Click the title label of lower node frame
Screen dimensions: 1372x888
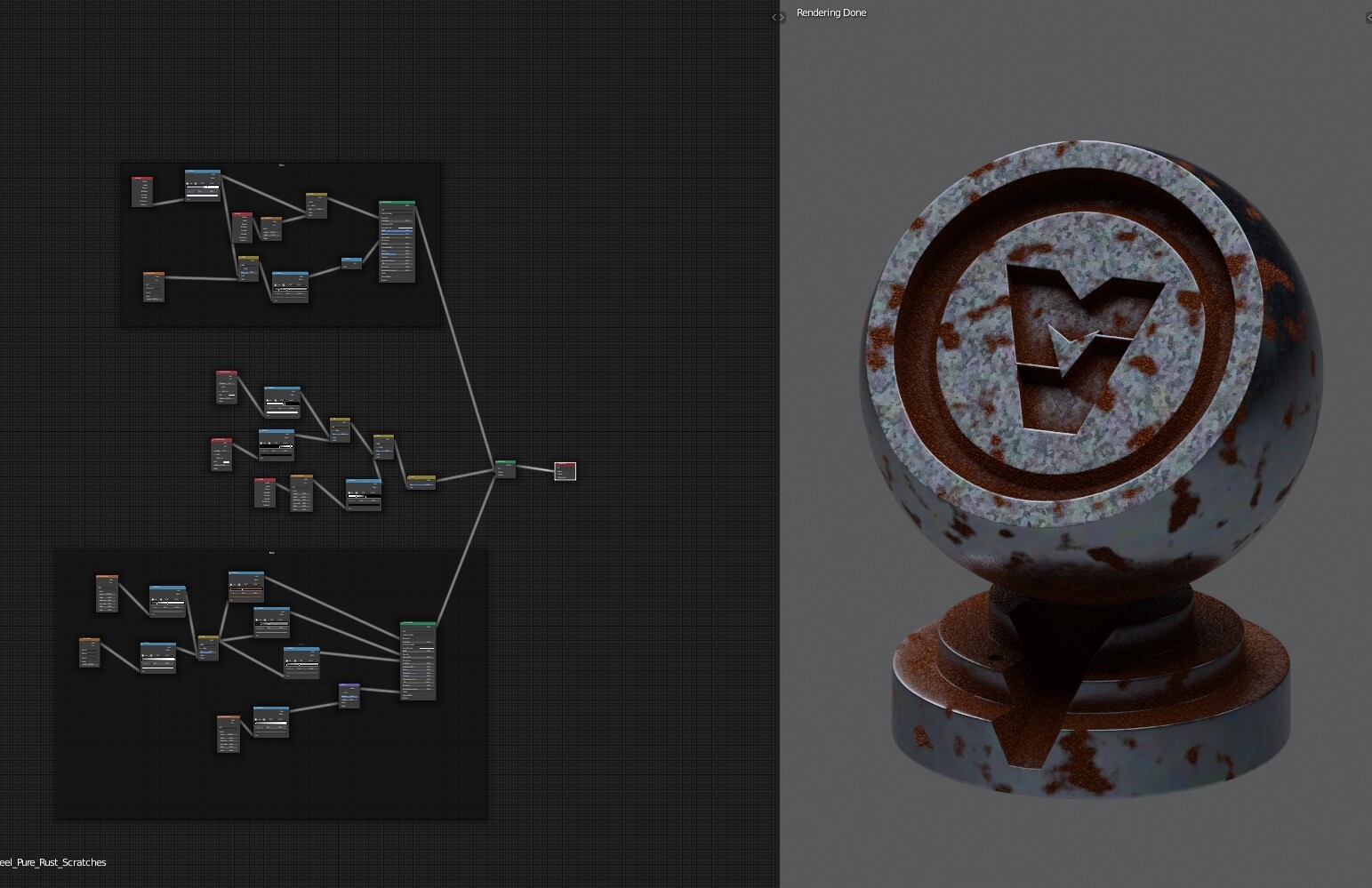[272, 553]
